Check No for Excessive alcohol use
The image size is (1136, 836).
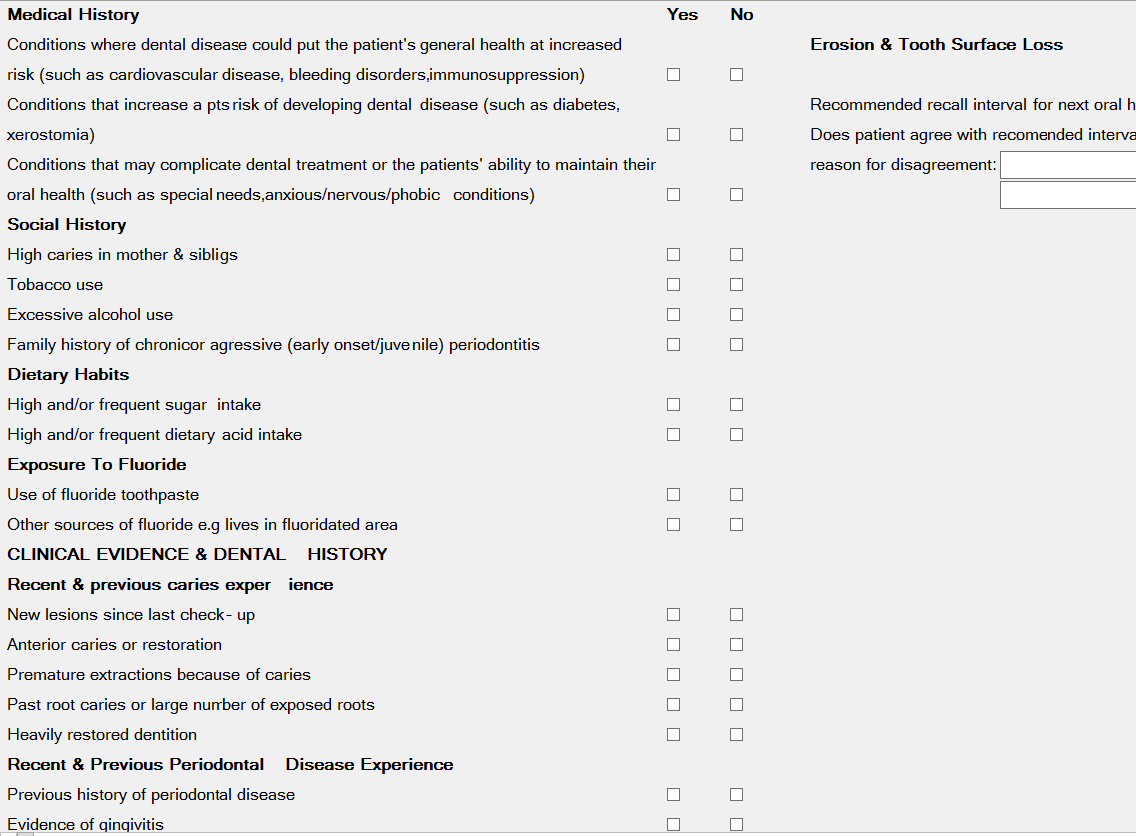[737, 315]
